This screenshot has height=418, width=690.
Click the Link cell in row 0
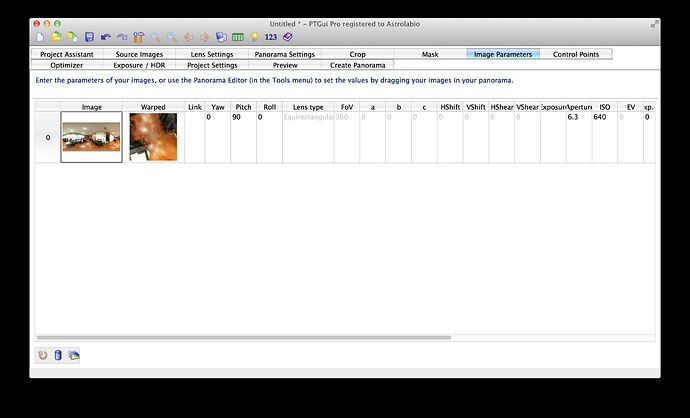click(195, 137)
